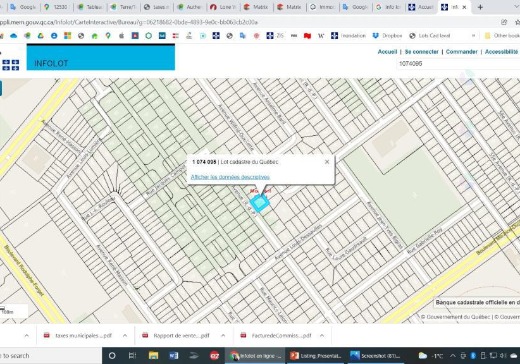
Task: Click the share page icon in address bar
Action: [x=504, y=22]
